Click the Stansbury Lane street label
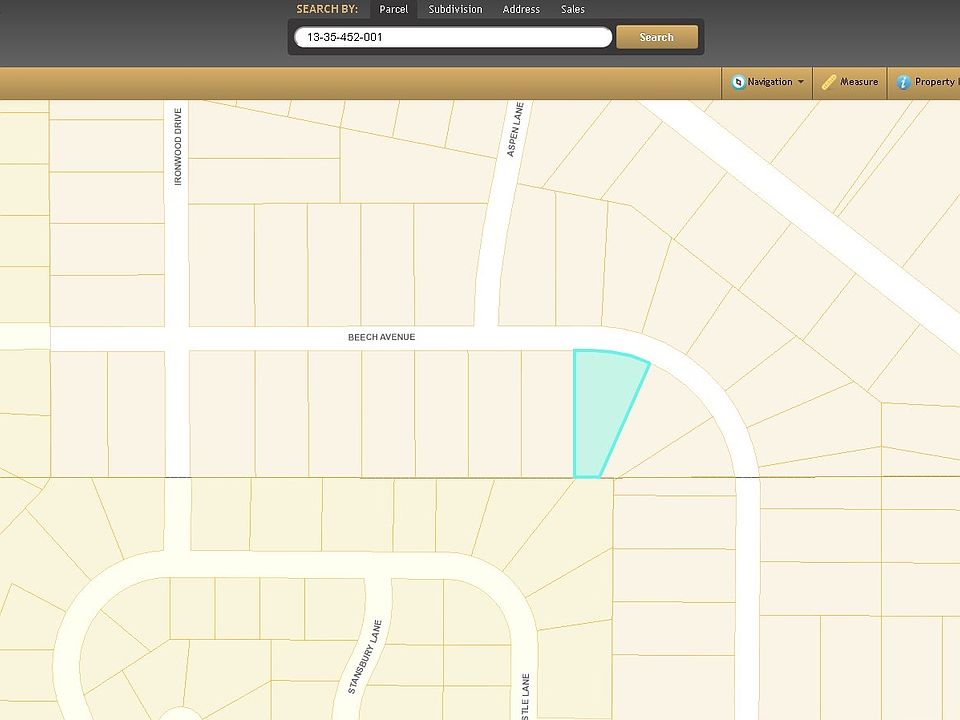 365,657
